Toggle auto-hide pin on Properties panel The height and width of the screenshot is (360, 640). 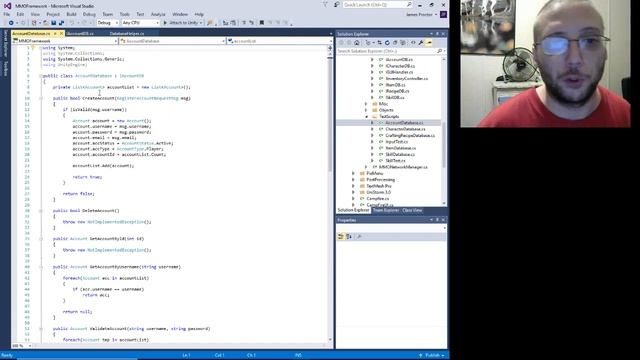[437, 220]
